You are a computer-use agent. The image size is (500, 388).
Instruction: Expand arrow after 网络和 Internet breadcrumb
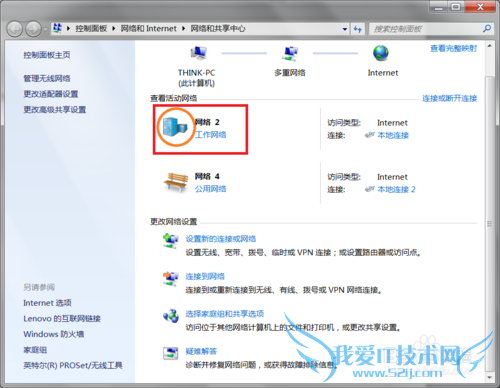pos(183,29)
